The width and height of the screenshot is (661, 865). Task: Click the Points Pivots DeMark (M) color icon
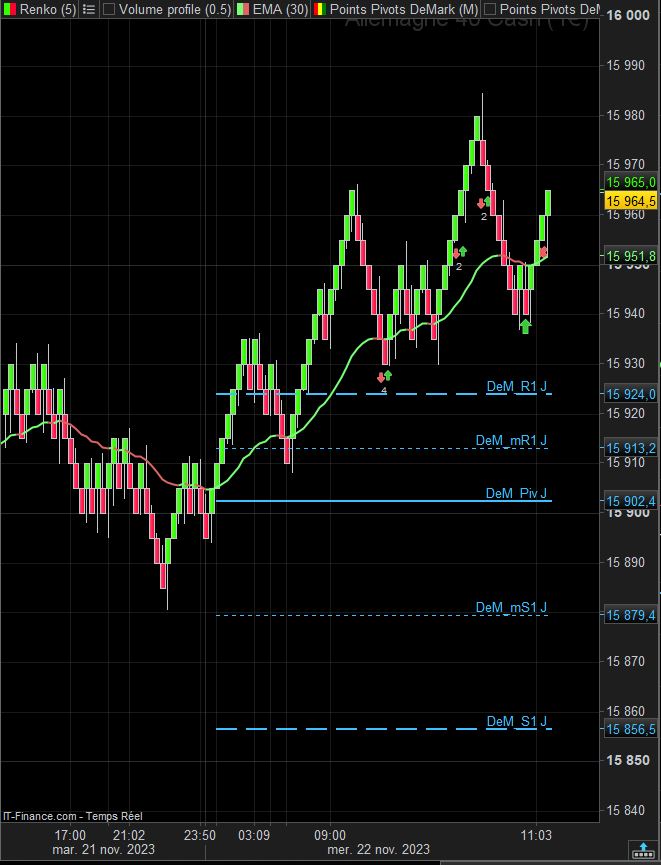(319, 9)
